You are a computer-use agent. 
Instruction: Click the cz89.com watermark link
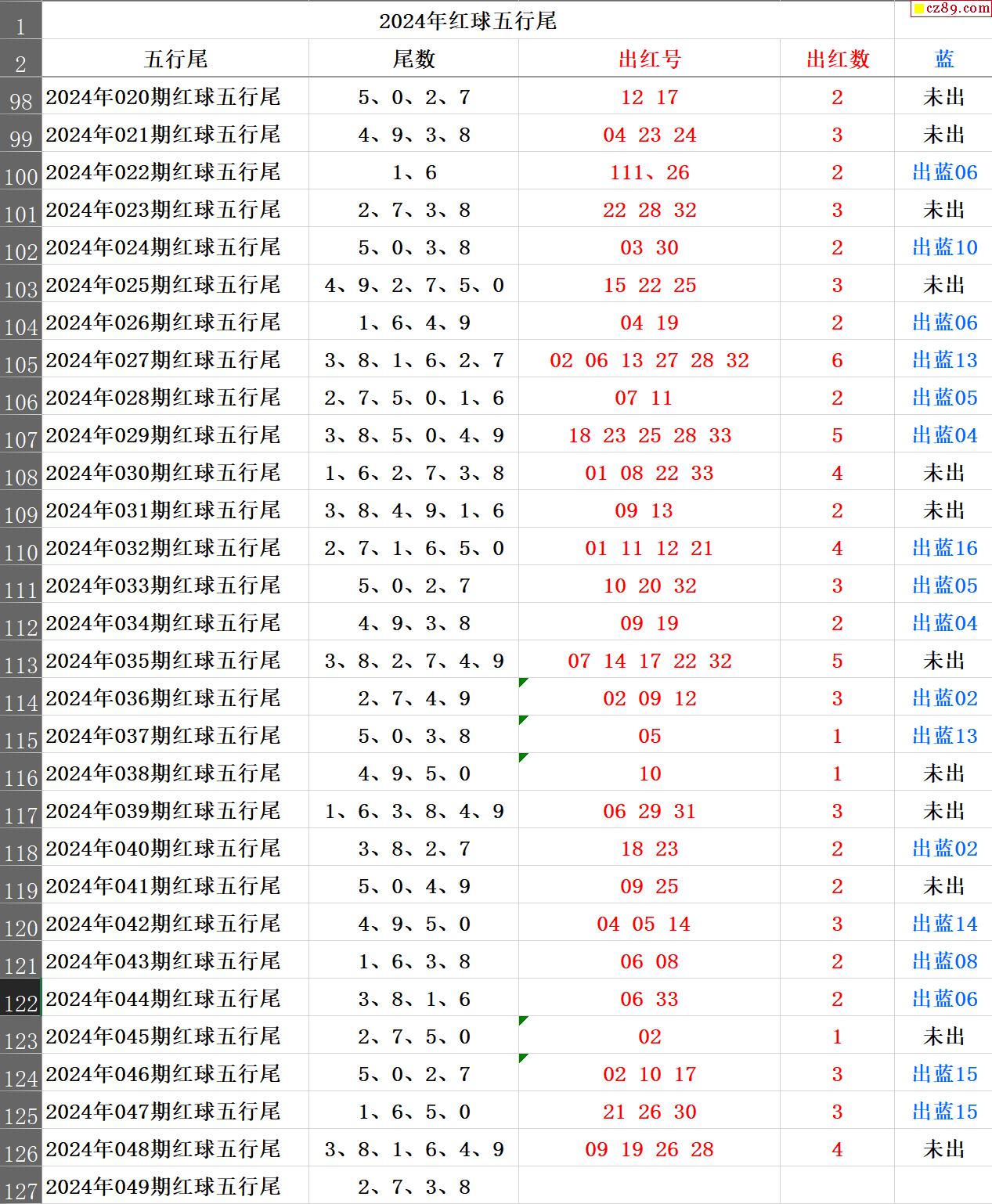[x=951, y=9]
